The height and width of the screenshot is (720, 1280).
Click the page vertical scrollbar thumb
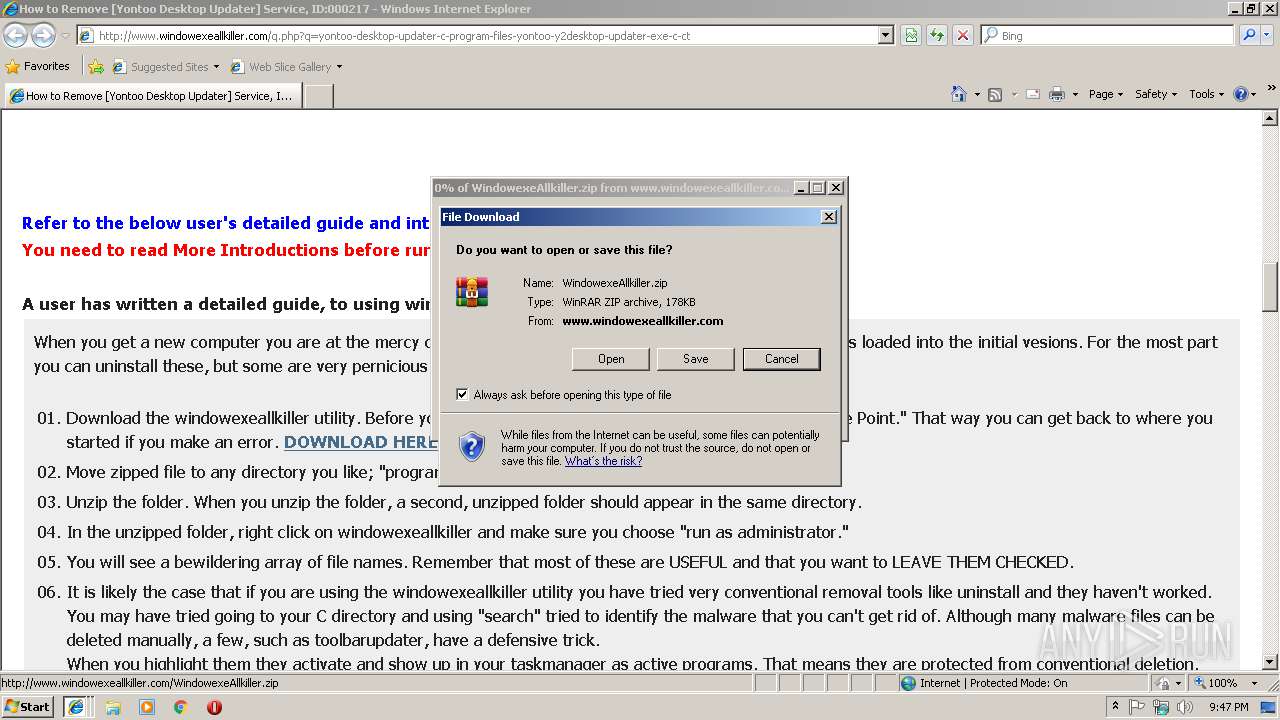1270,287
